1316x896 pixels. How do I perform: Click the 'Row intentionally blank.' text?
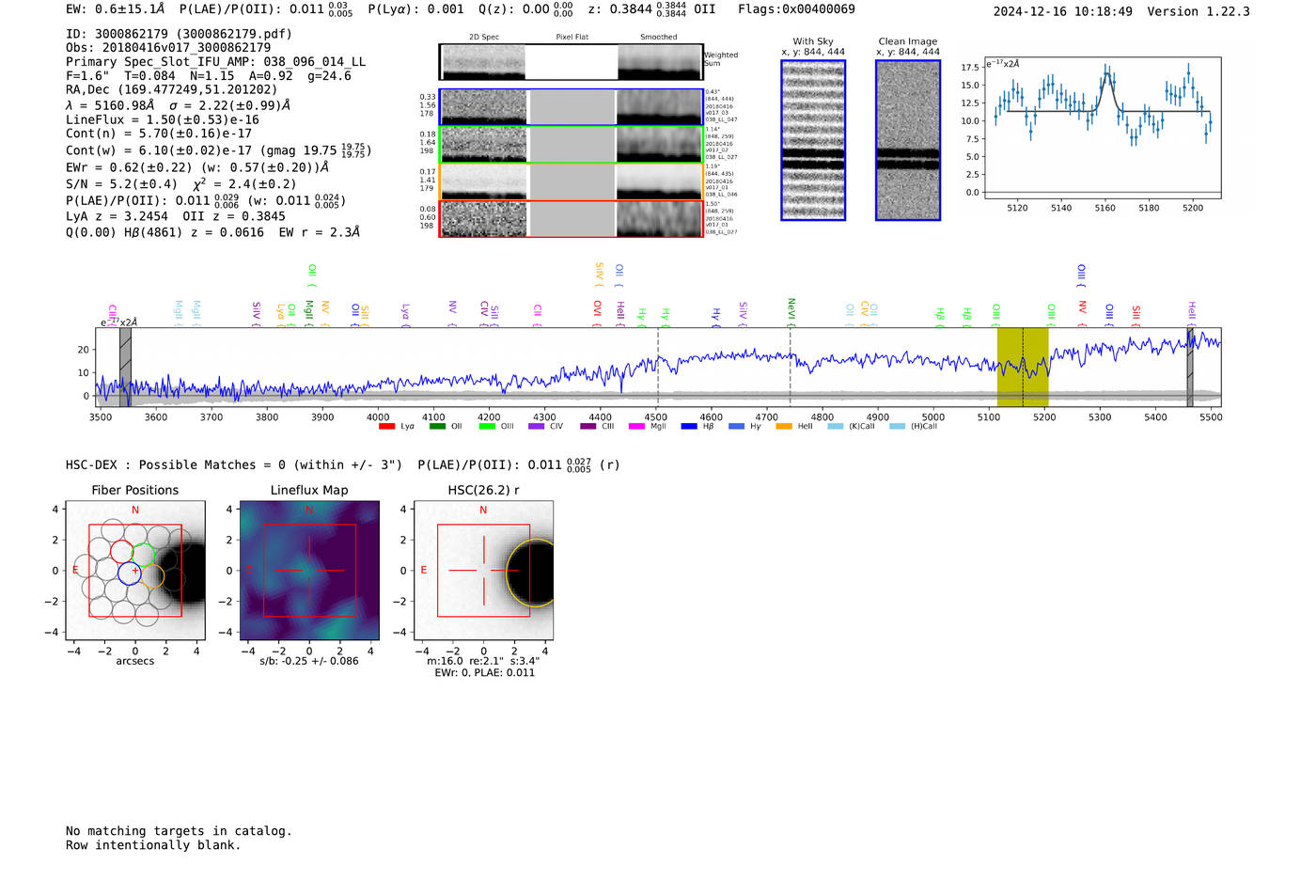click(153, 845)
